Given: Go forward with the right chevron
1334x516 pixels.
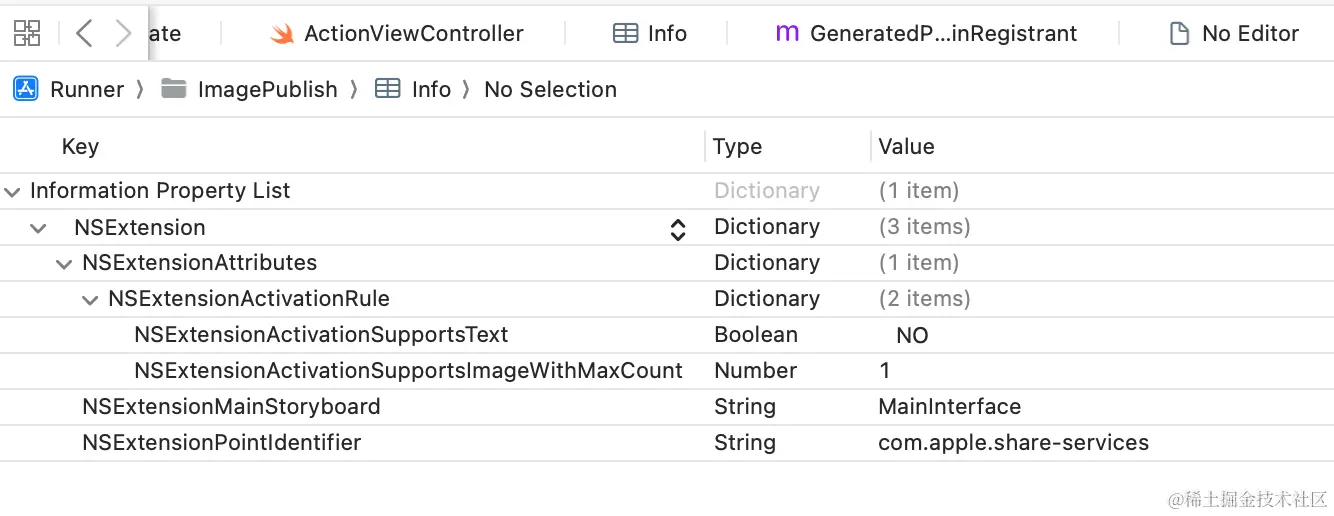Looking at the screenshot, I should (123, 33).
